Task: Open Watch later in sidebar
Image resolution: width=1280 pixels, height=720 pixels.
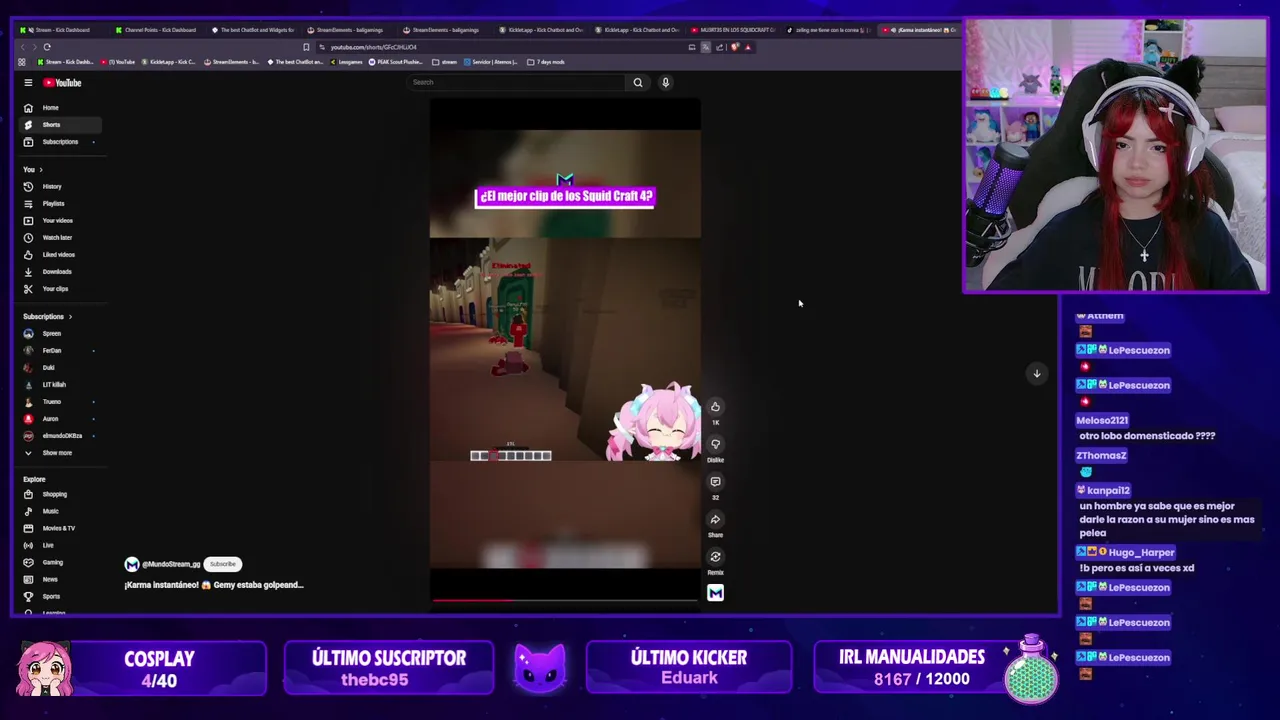Action: point(60,238)
